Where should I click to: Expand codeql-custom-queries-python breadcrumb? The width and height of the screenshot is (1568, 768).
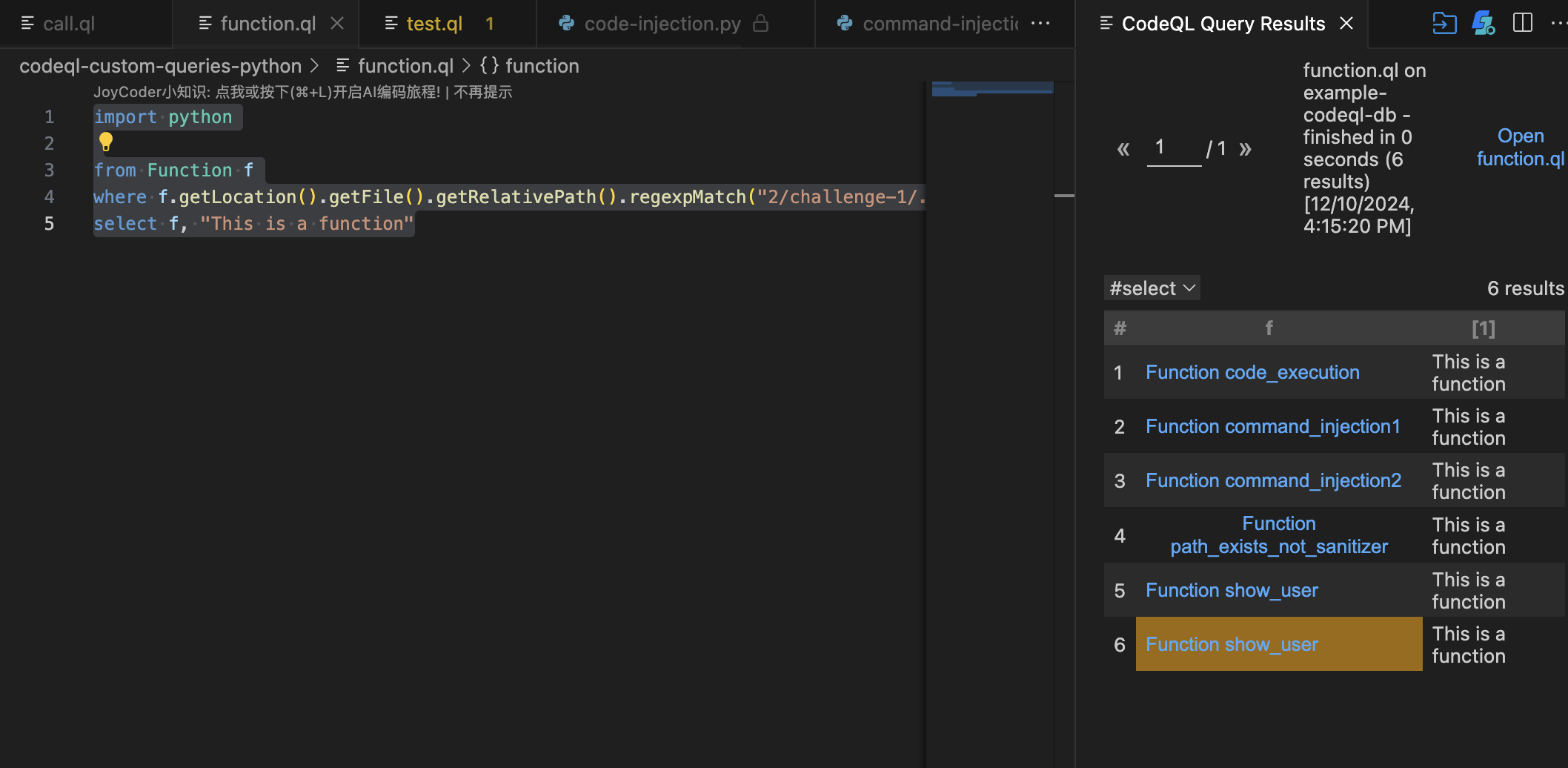pyautogui.click(x=160, y=66)
